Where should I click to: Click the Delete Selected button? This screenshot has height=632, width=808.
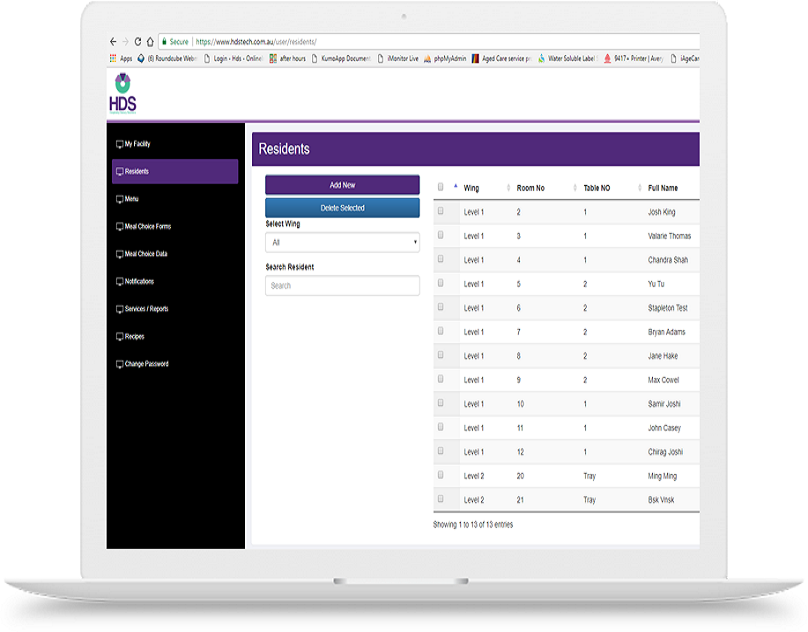point(342,208)
